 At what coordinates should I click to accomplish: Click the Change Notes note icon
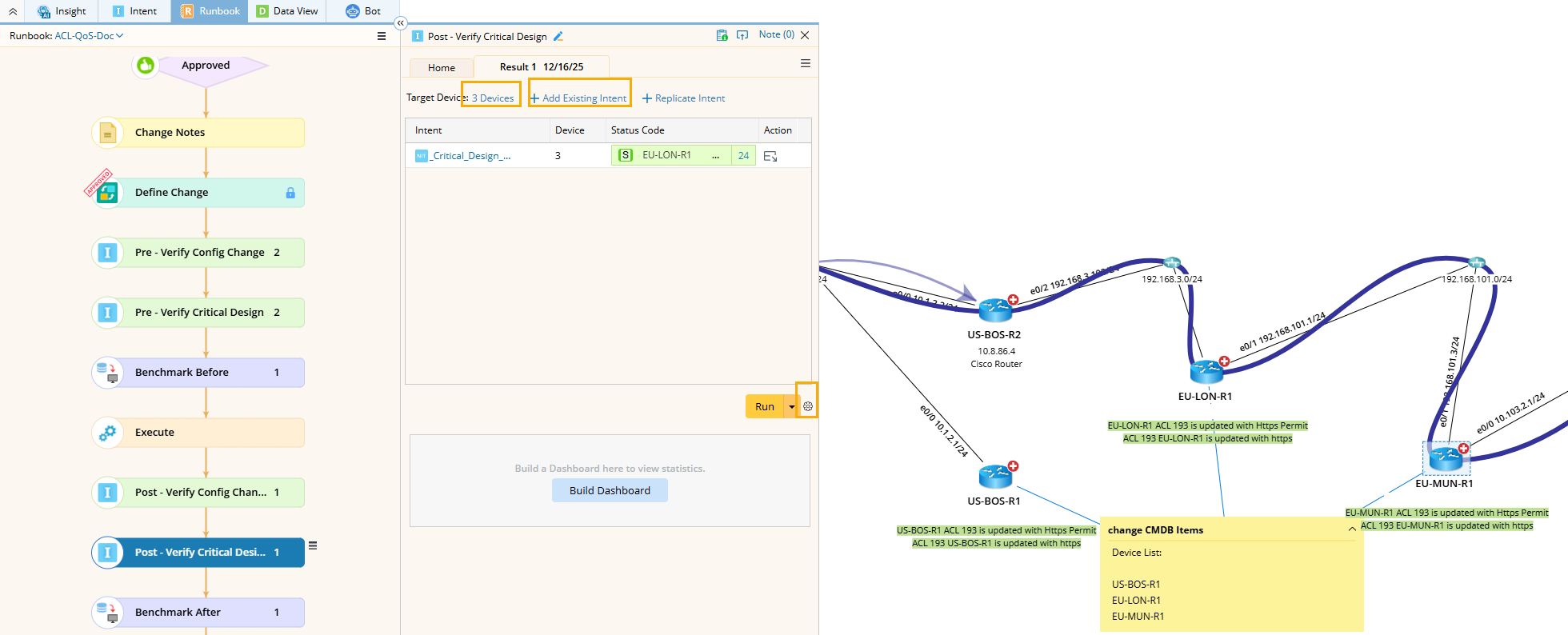[108, 133]
